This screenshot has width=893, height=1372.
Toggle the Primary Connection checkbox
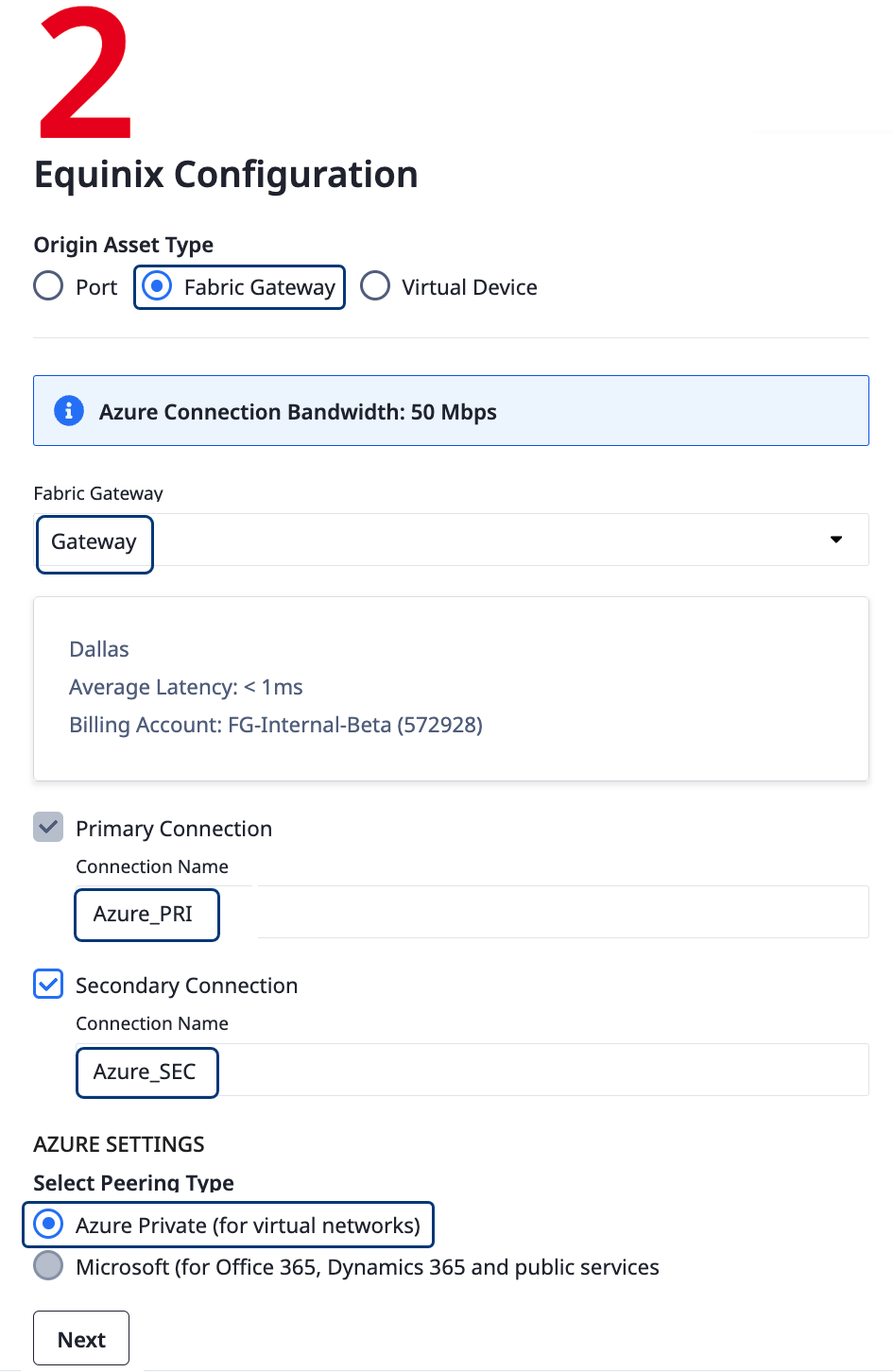pyautogui.click(x=48, y=828)
